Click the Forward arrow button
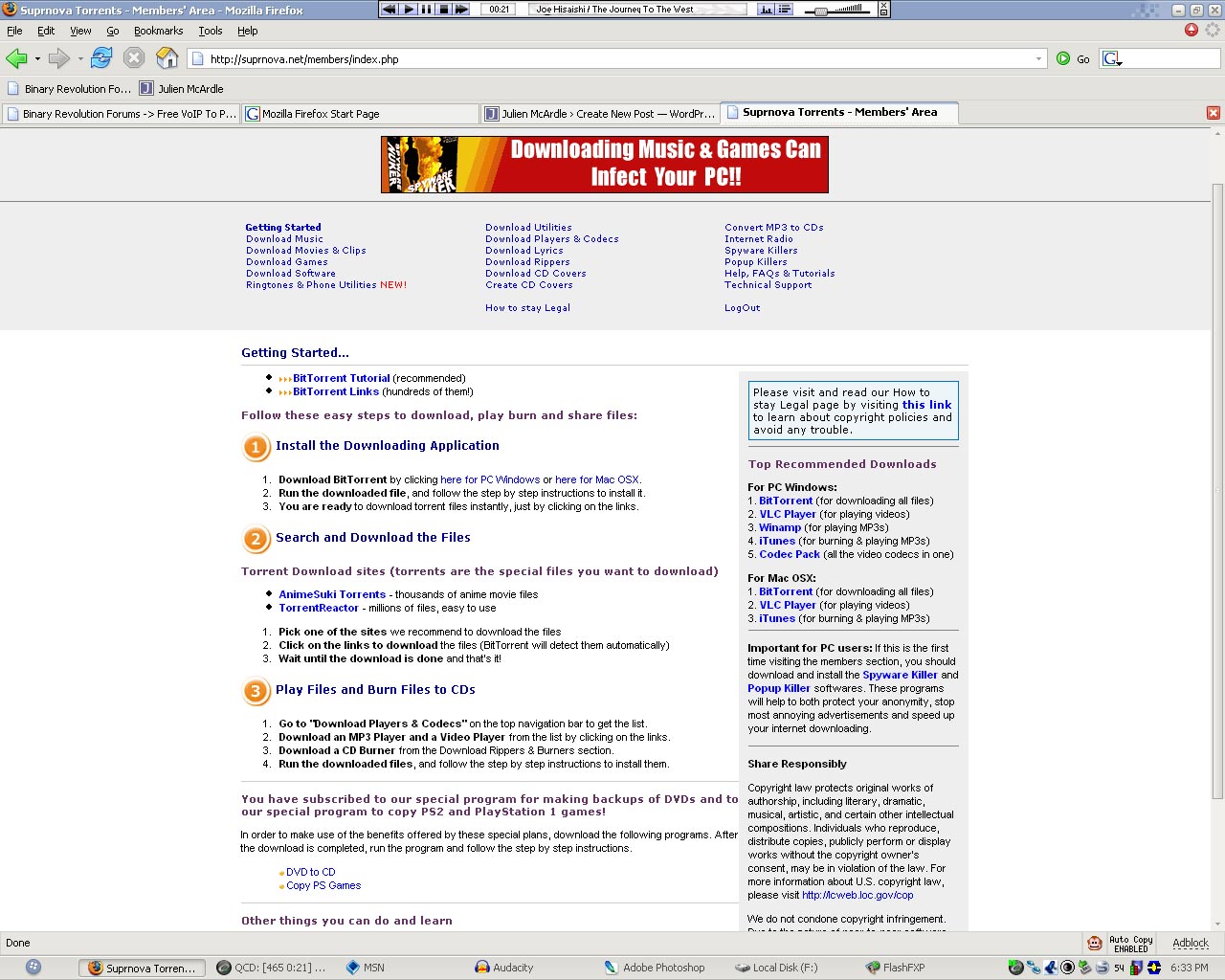Viewport: 1225px width, 980px height. (x=59, y=58)
